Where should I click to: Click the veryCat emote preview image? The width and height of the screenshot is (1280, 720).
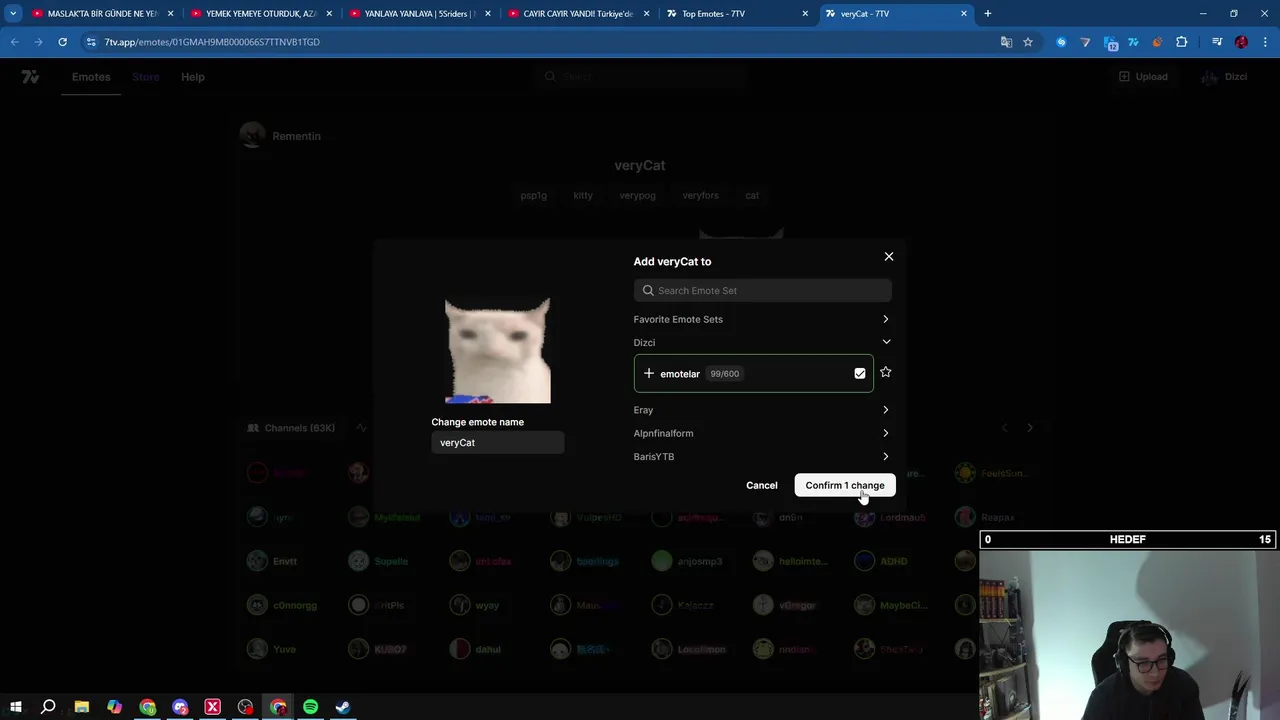(497, 350)
